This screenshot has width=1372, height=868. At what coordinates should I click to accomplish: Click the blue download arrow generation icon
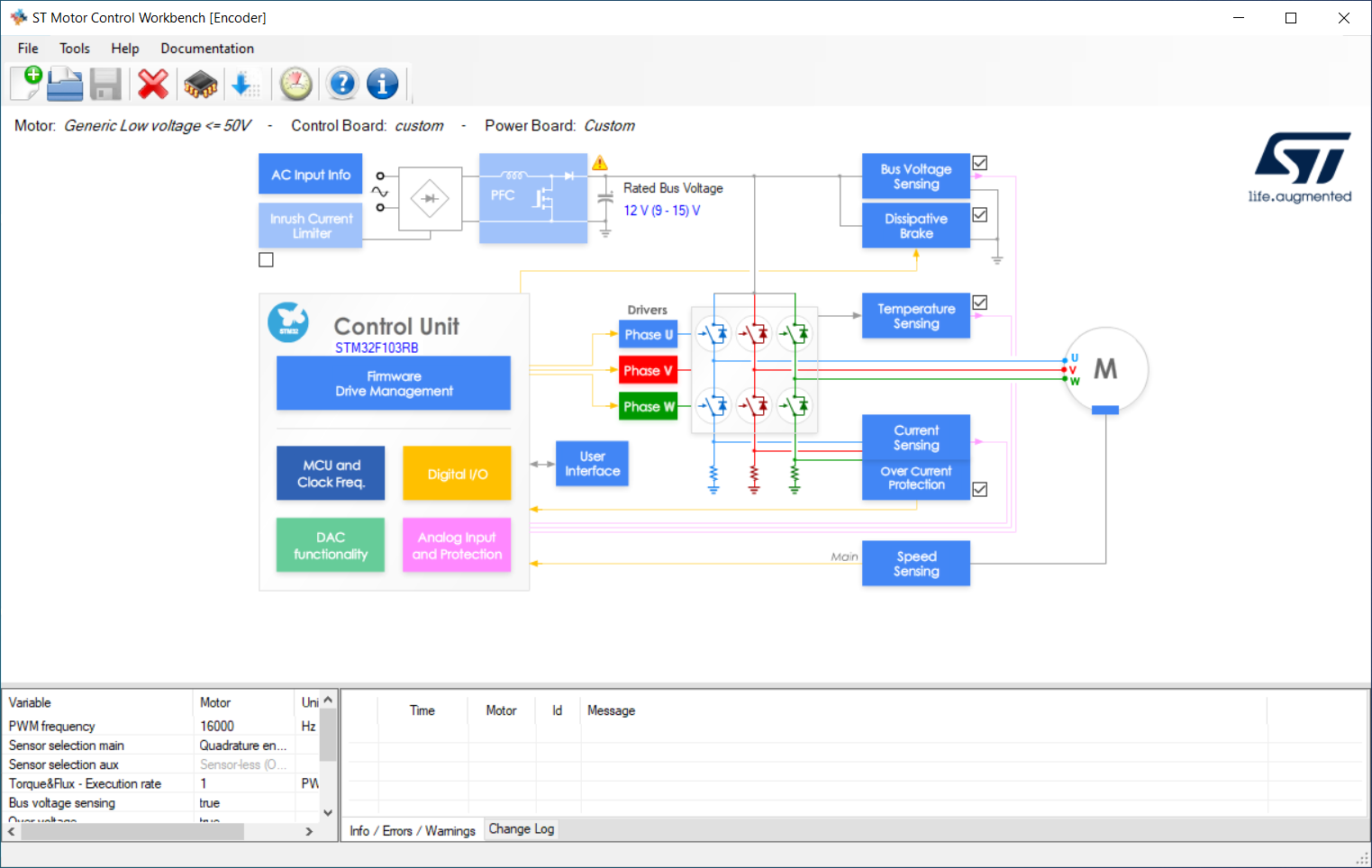(245, 85)
